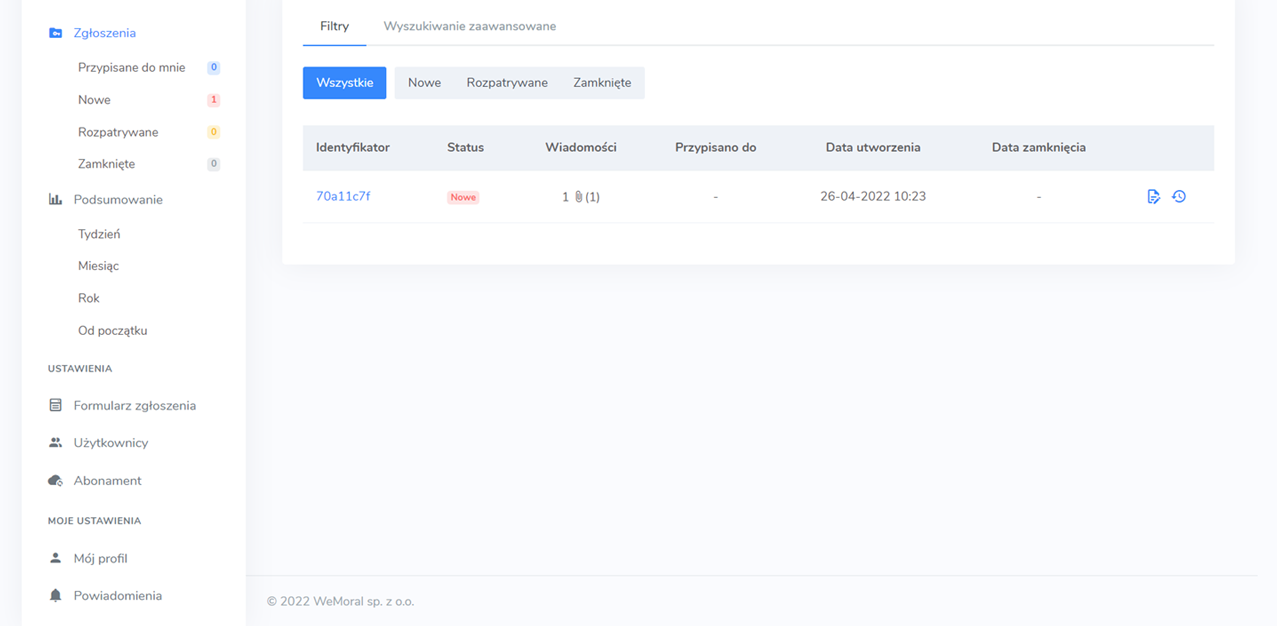The height and width of the screenshot is (626, 1277).
Task: Show Od początku summary
Action: click(113, 330)
